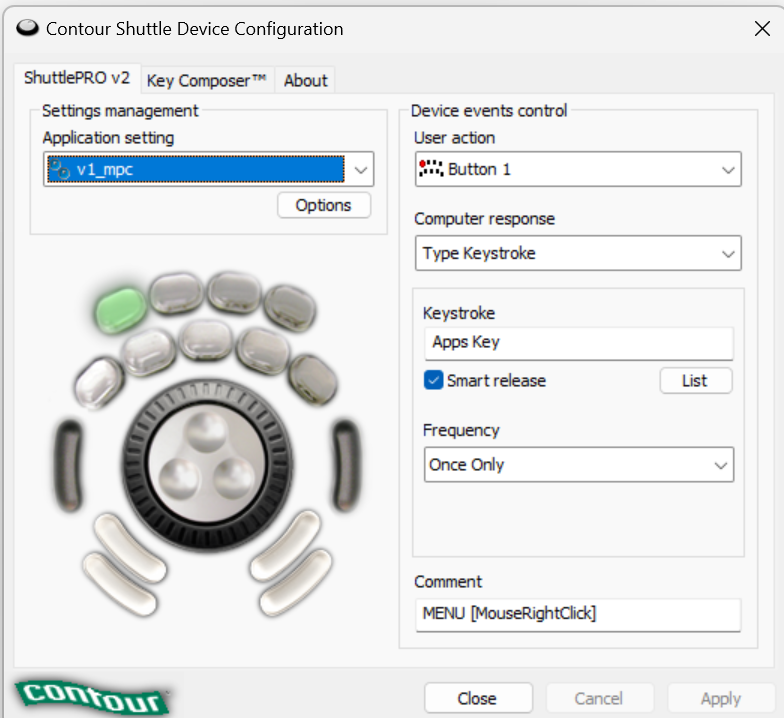Click the highlighted v1_mpc setting name

click(105, 170)
